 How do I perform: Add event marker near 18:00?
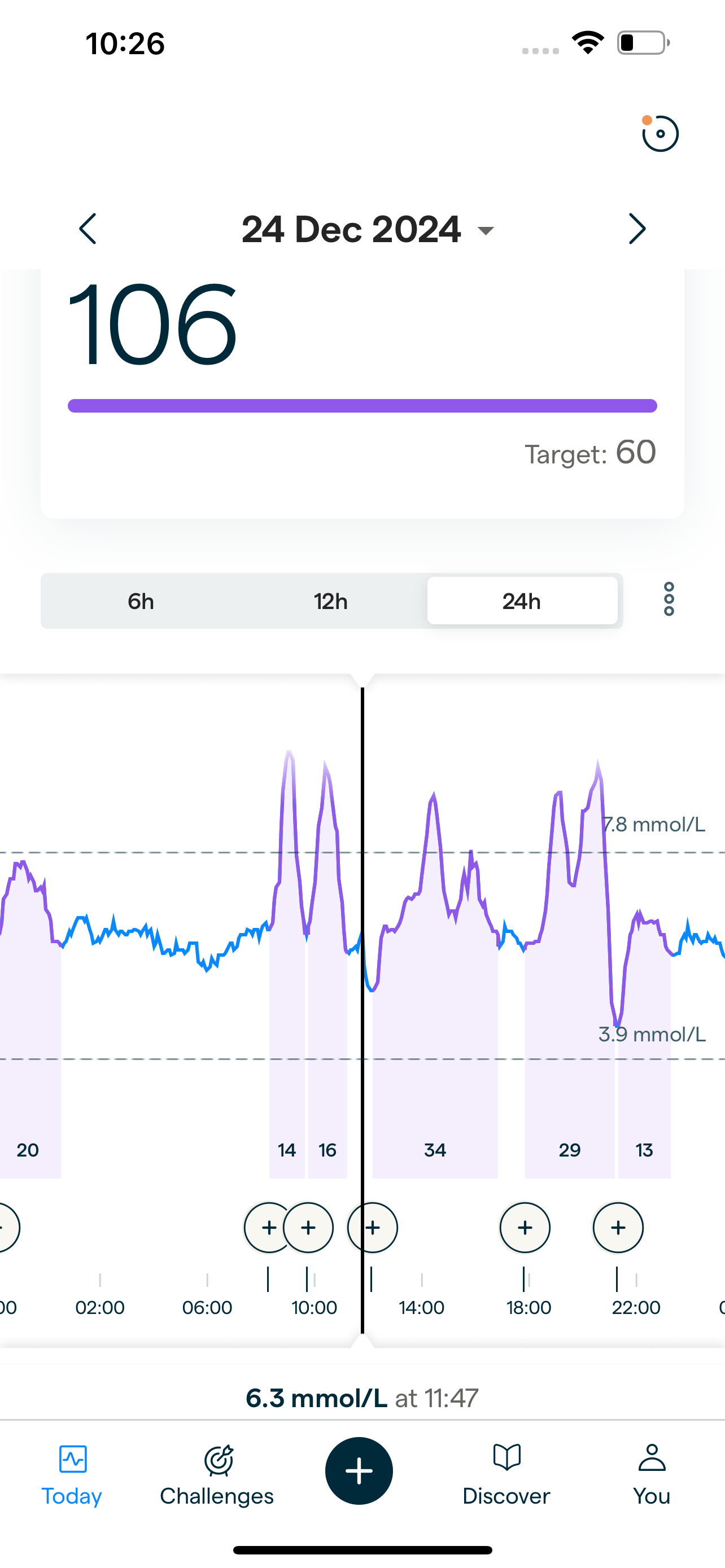[525, 1228]
